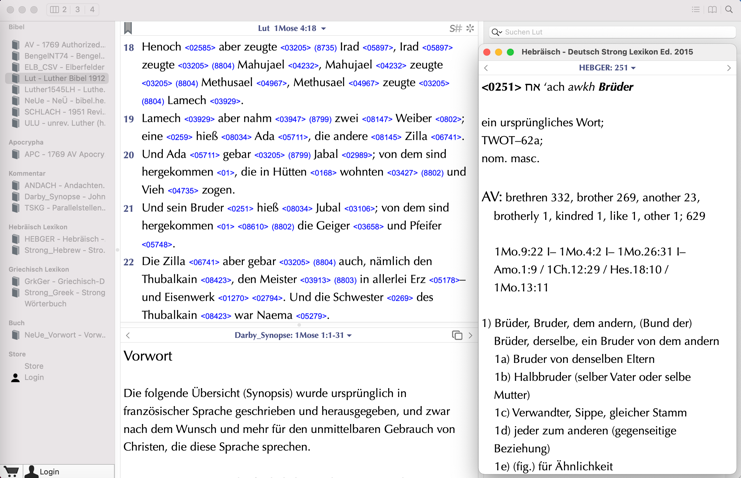
Task: Open the list view icon in toolbar
Action: [x=695, y=10]
